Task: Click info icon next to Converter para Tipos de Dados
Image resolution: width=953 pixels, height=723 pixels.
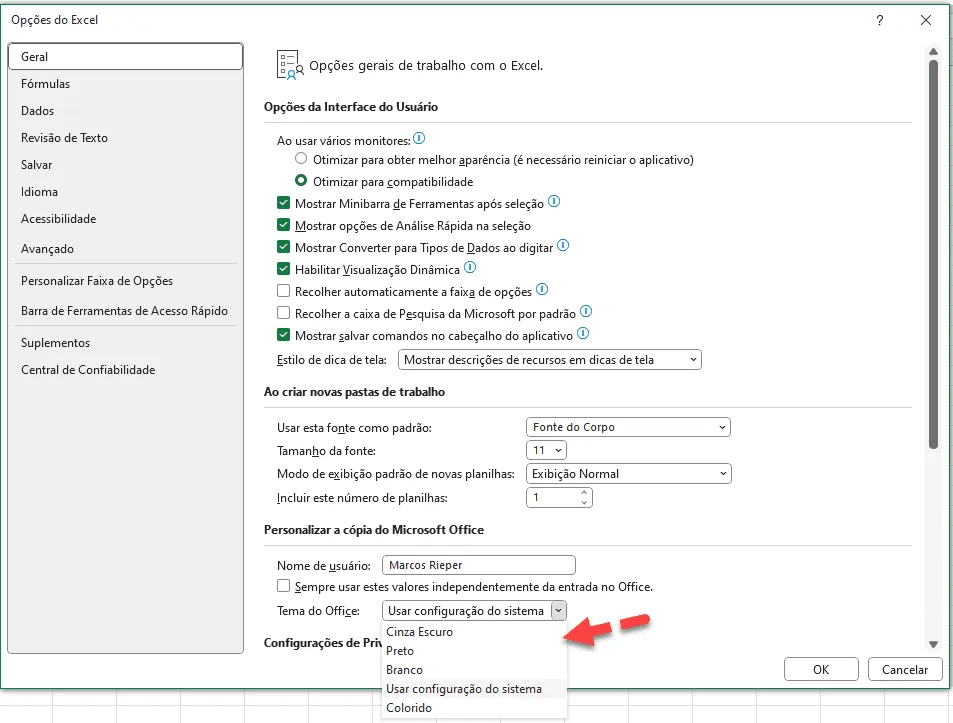Action: point(563,245)
